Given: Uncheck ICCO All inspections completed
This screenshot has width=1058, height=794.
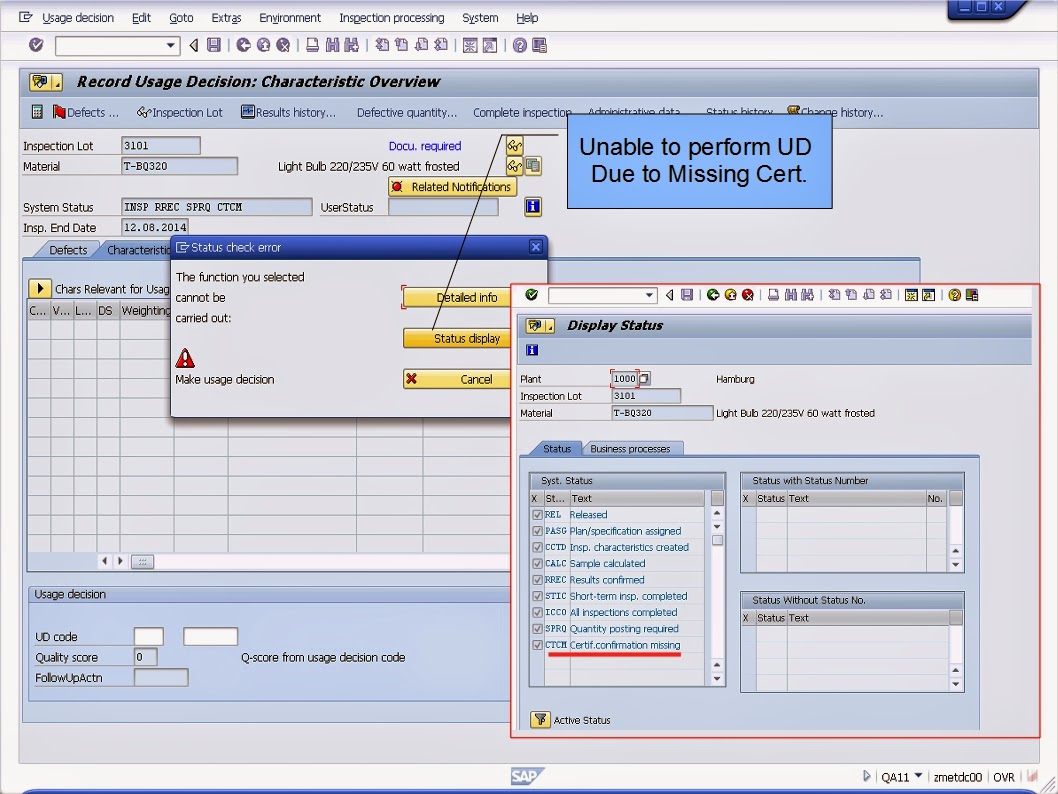Looking at the screenshot, I should point(537,612).
